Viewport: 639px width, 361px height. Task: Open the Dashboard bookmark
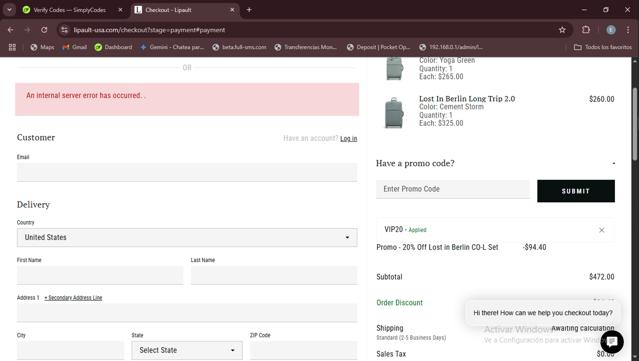[x=113, y=47]
